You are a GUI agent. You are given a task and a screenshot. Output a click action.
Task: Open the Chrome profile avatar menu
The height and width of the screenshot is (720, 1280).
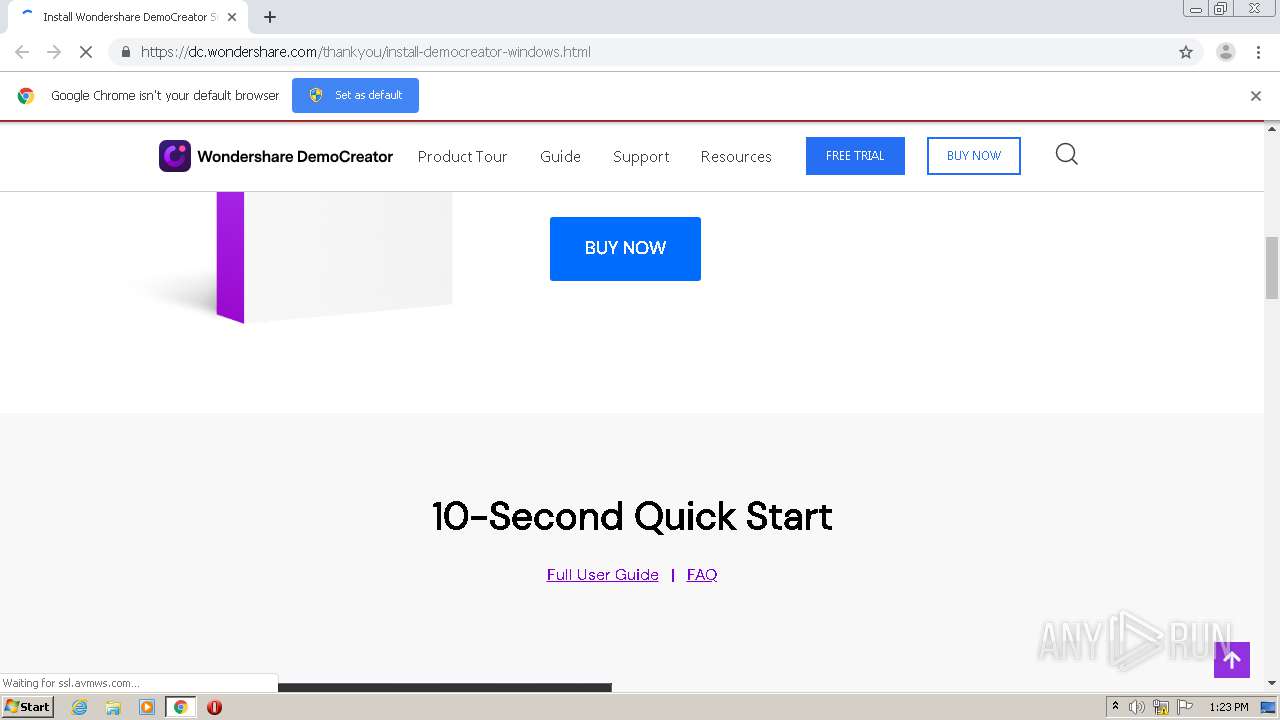(1226, 52)
